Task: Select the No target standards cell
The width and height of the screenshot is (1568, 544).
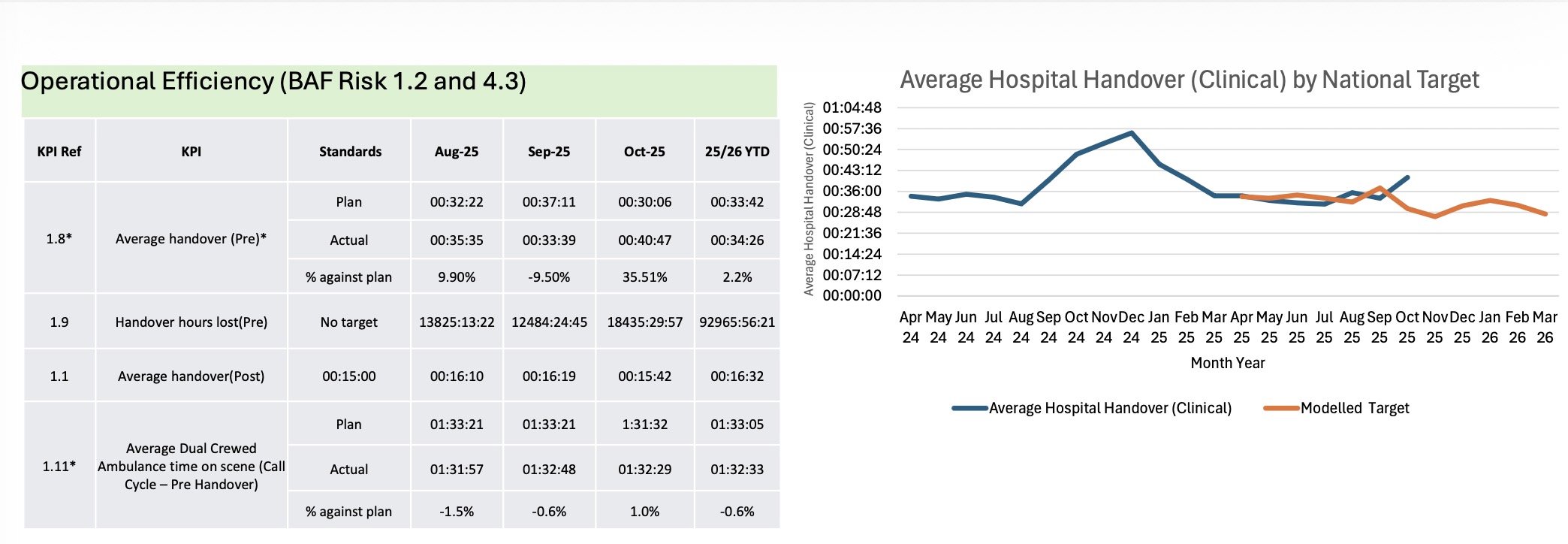Action: tap(349, 322)
